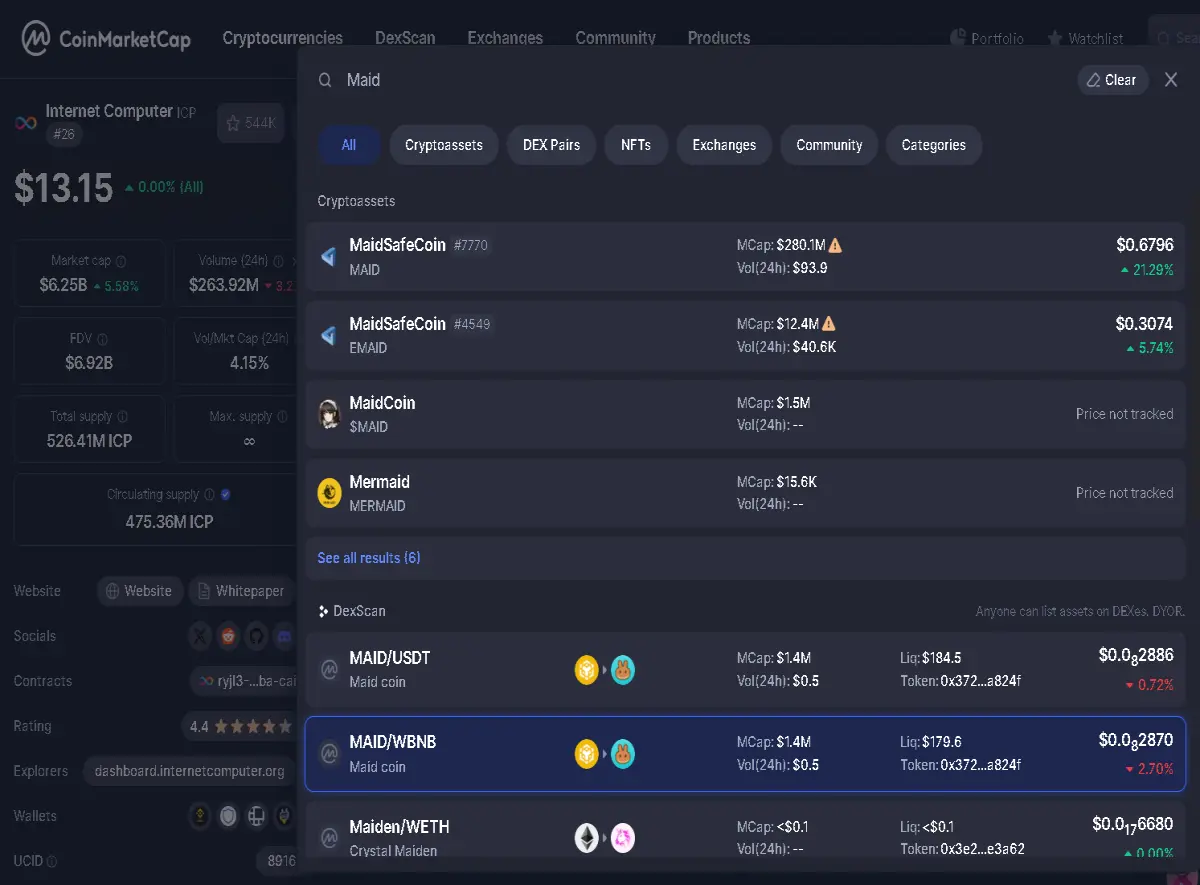Select the NFTs filter tab
The image size is (1200, 885).
pos(636,145)
